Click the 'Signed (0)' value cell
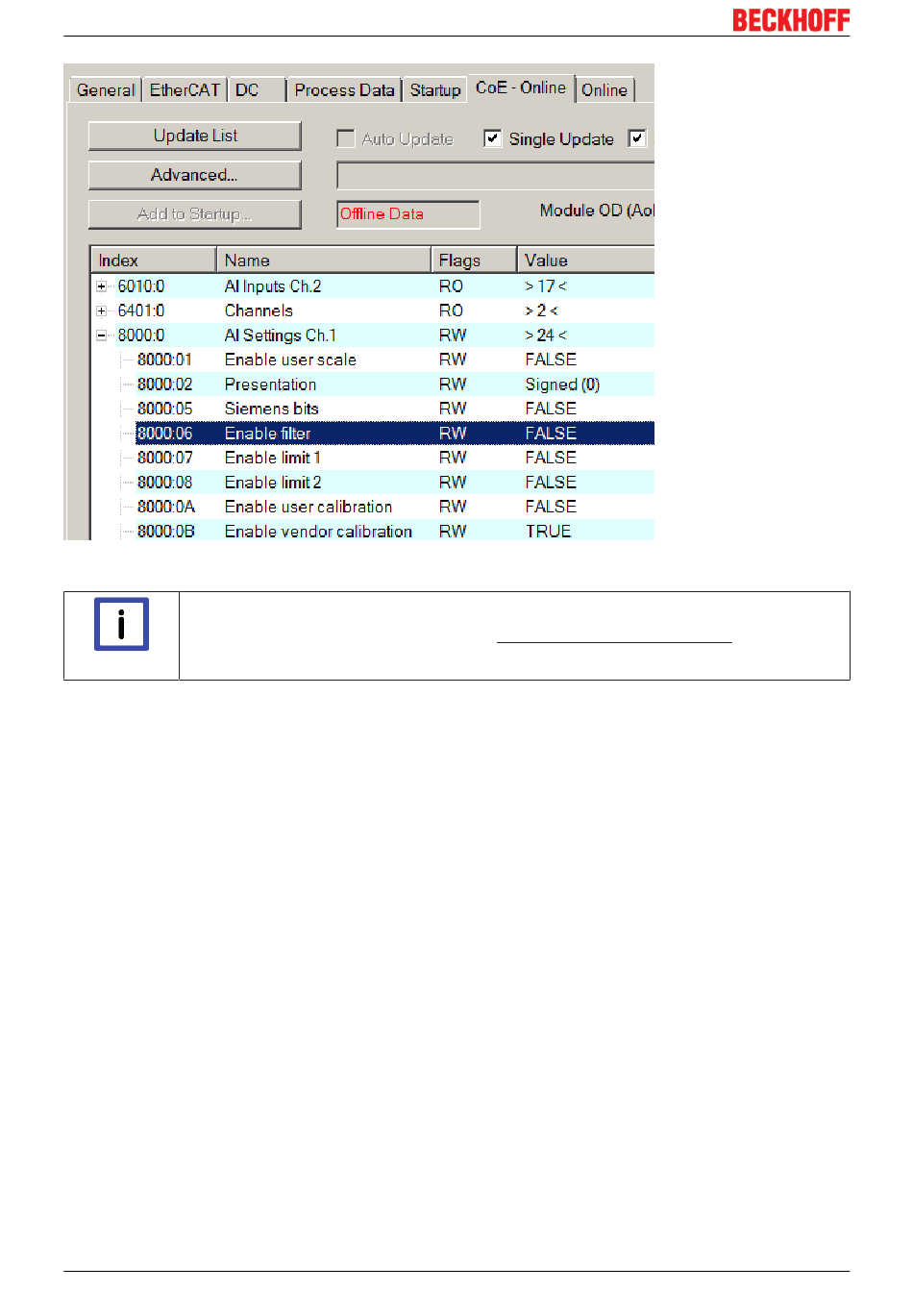Image resolution: width=913 pixels, height=1316 pixels. (x=562, y=385)
